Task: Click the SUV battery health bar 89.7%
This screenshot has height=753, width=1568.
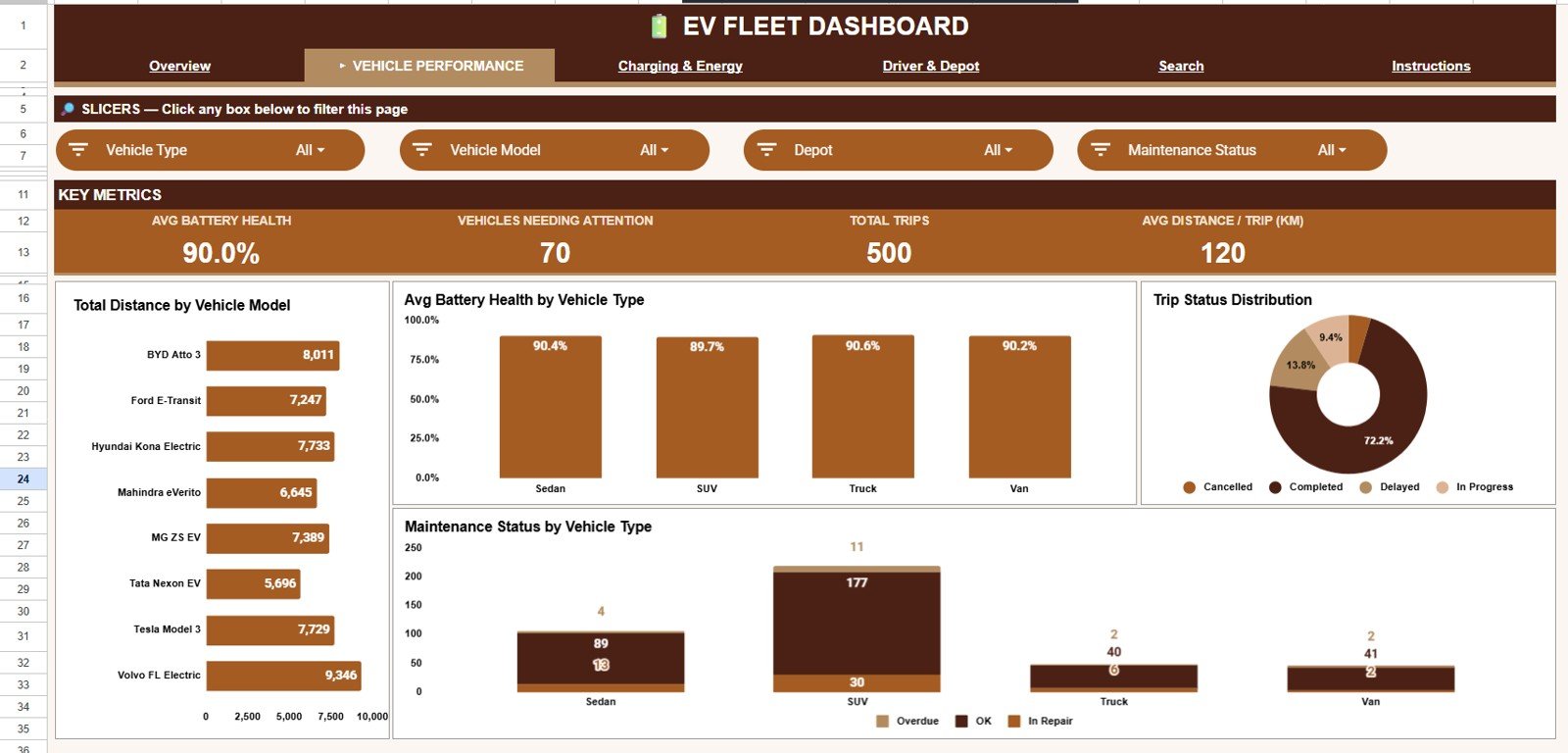Action: pos(707,408)
